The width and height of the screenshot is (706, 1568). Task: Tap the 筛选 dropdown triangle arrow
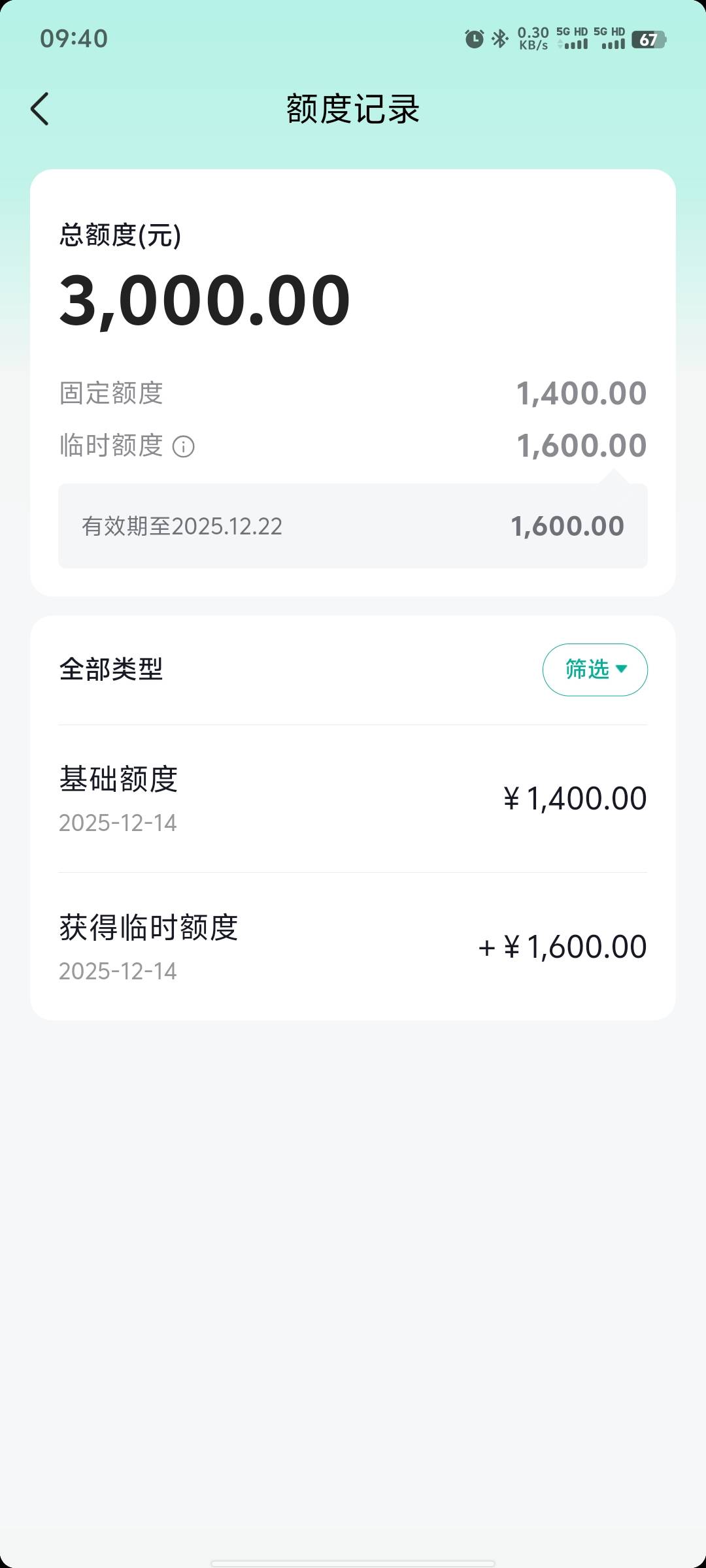622,669
